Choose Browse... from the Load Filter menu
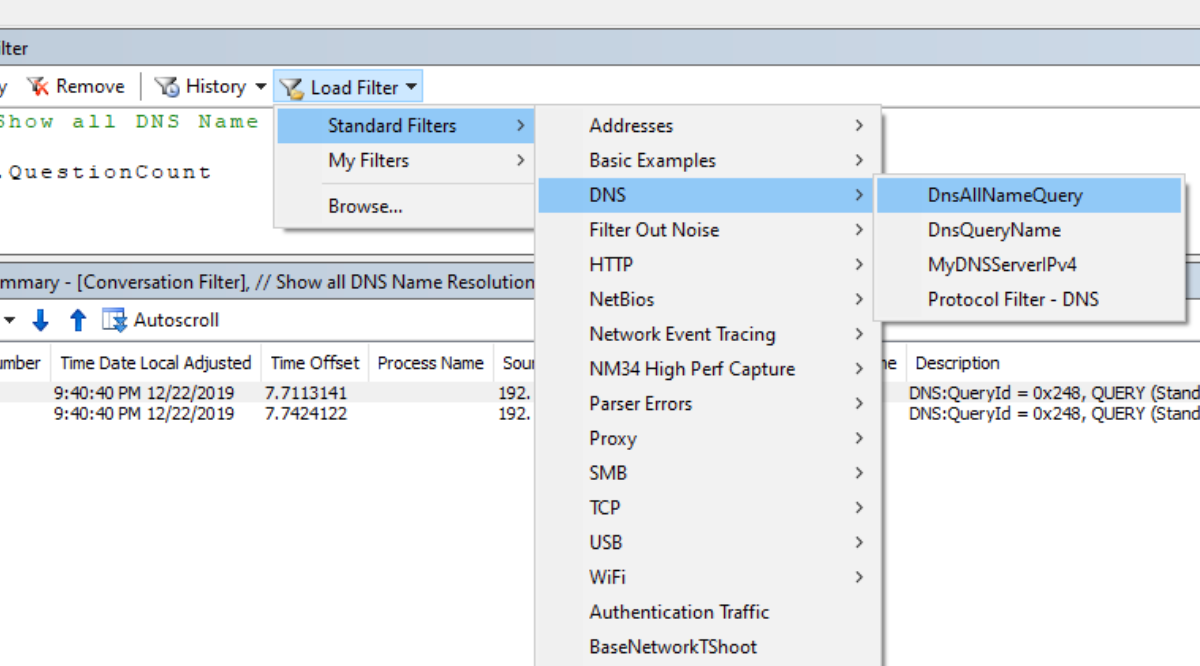1200x666 pixels. coord(406,207)
